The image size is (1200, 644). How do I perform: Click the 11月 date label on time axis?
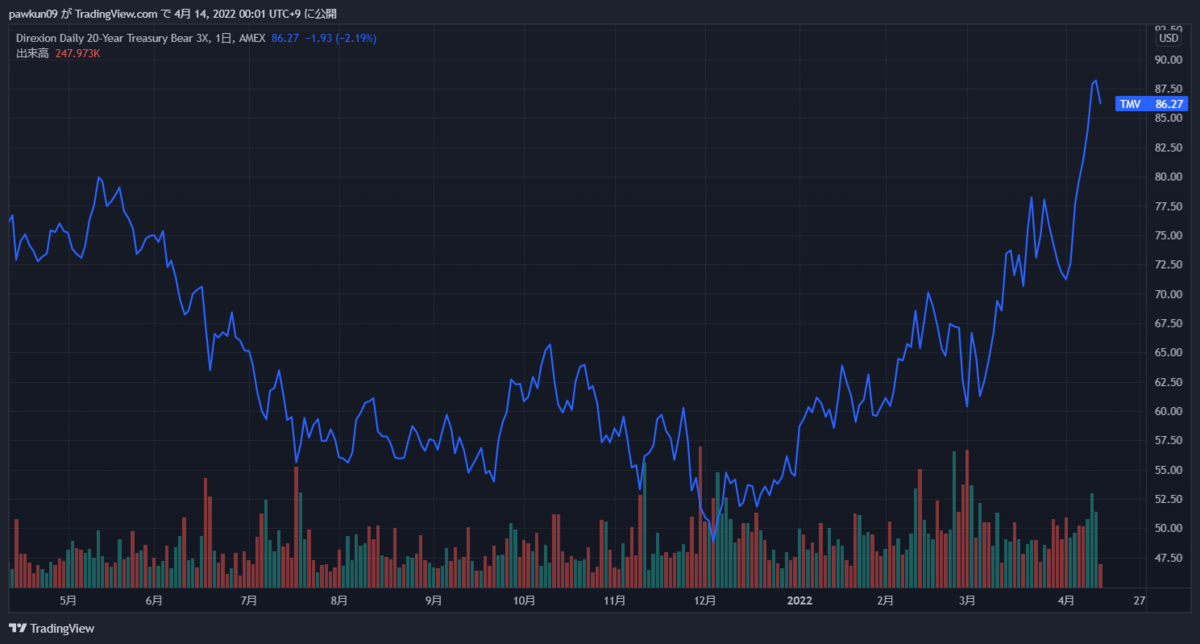tap(615, 601)
